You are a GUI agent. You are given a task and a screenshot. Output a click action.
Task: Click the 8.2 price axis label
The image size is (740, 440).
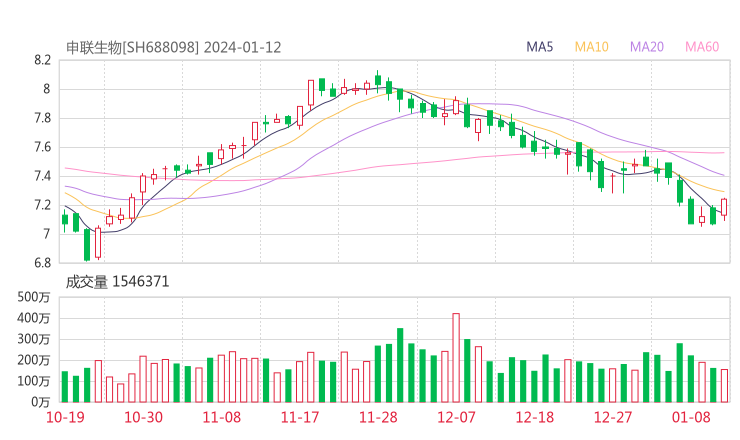[x=42, y=60]
